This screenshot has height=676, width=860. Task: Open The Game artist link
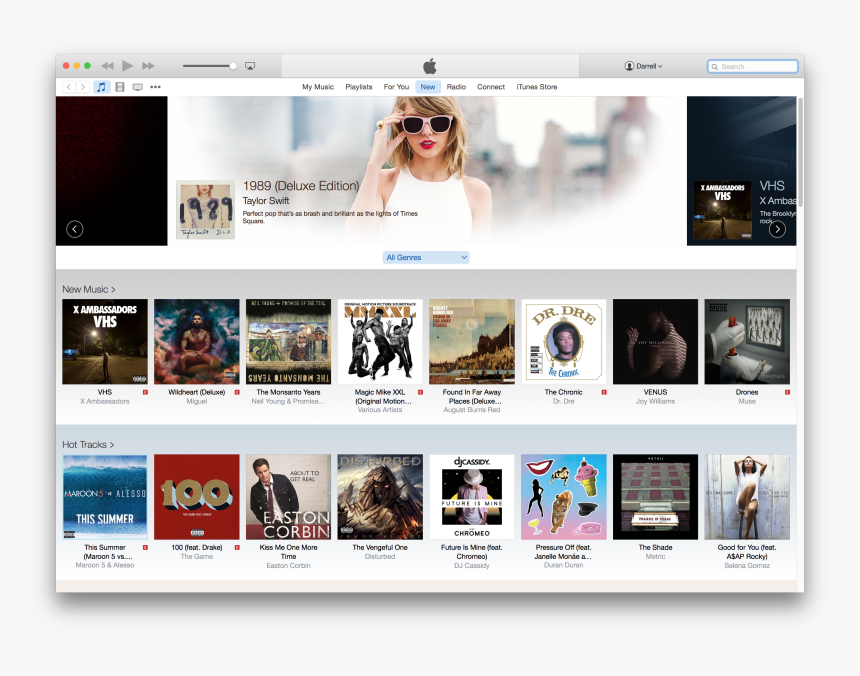coord(196,556)
